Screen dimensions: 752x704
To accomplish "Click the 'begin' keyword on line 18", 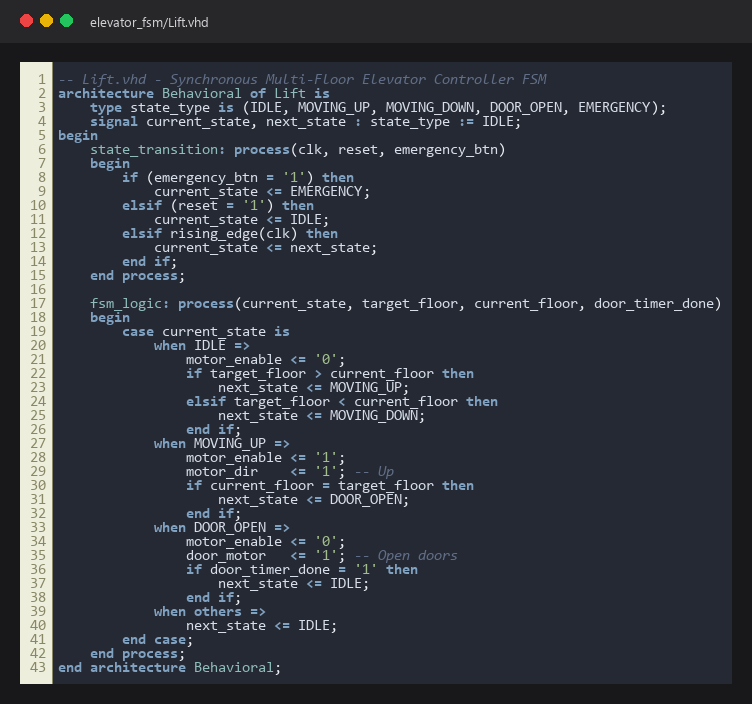I will 110,317.
